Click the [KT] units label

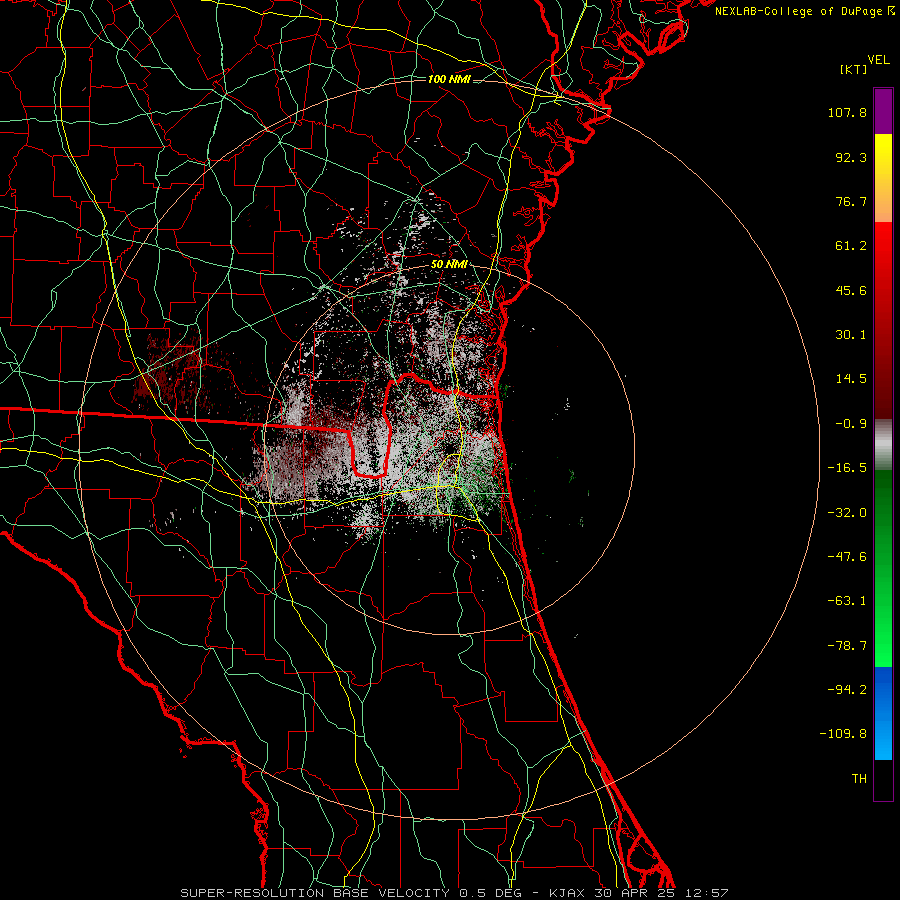(x=853, y=69)
